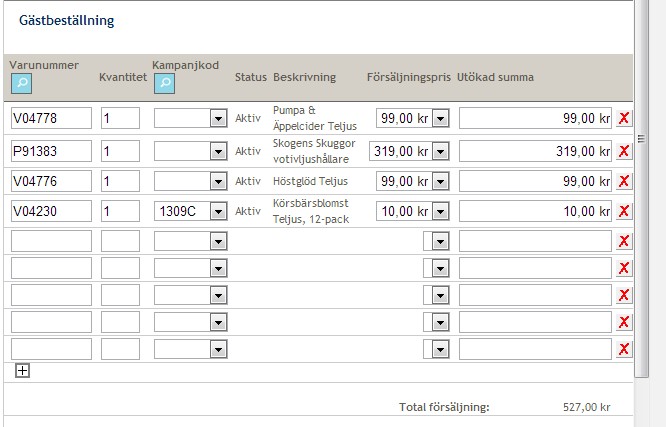Click the V04230 item number field

pos(51,211)
